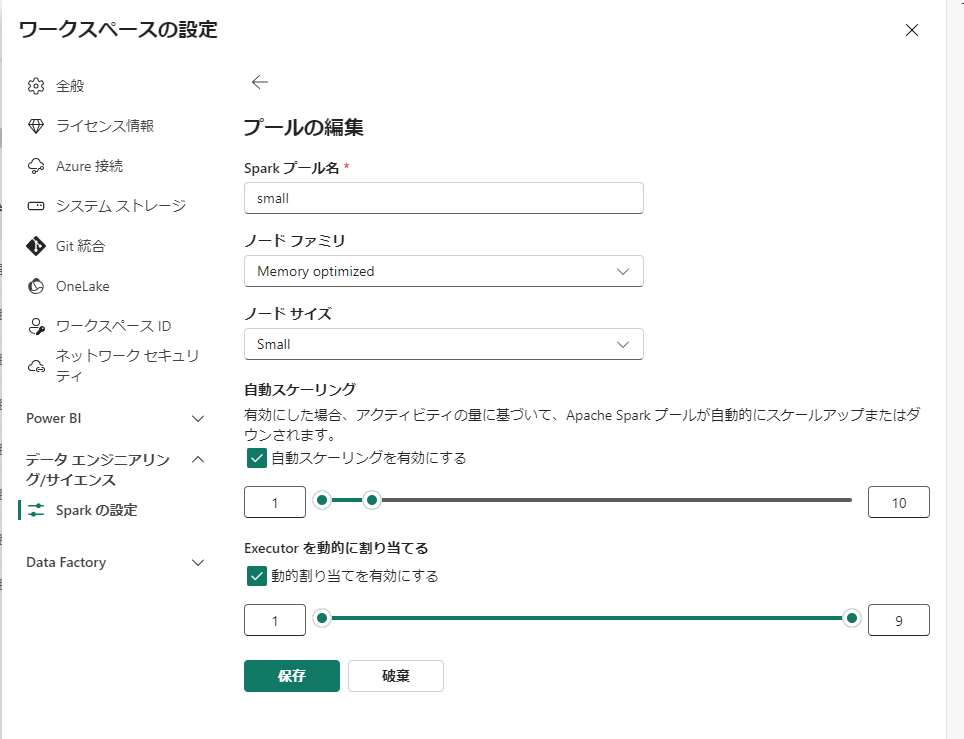Image resolution: width=964 pixels, height=739 pixels.
Task: Collapse the データ エンジニアリング/サイエンス section
Action: pos(198,460)
